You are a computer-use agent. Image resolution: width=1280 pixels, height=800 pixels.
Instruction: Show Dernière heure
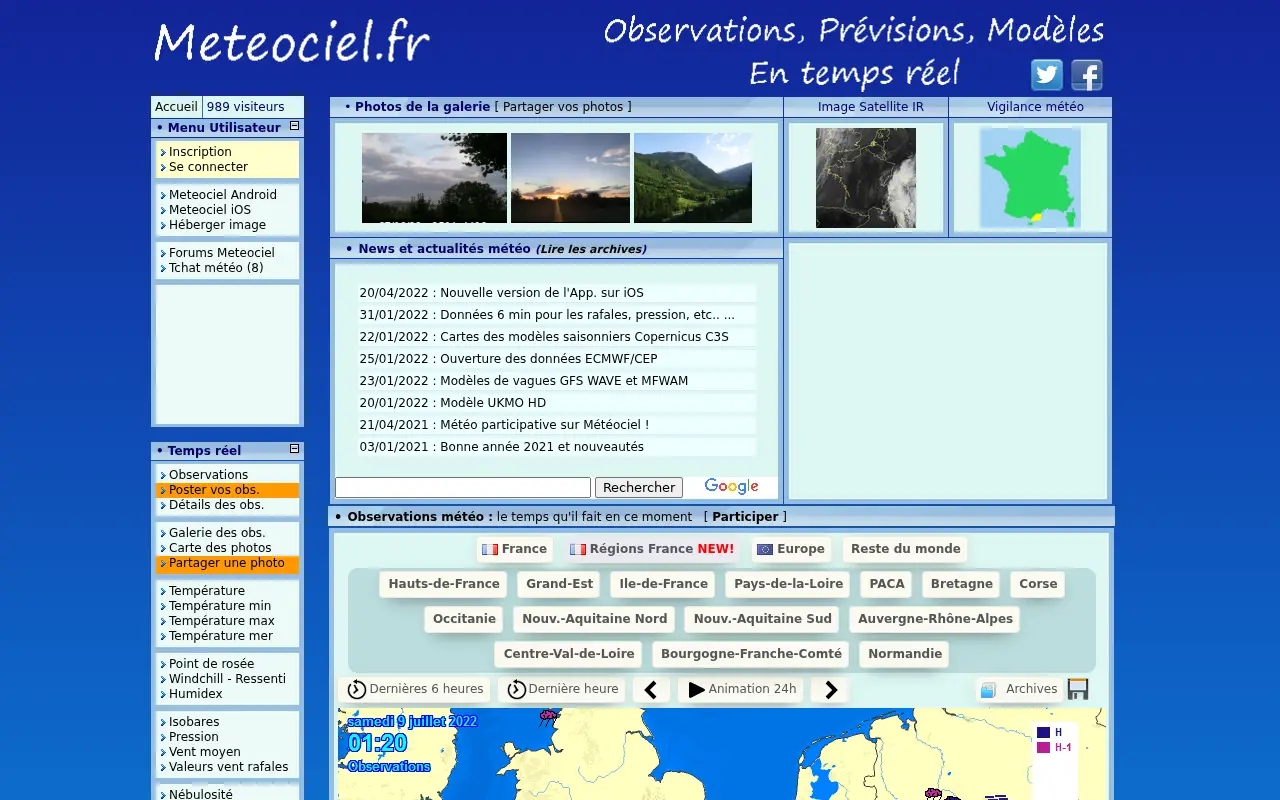tap(562, 689)
